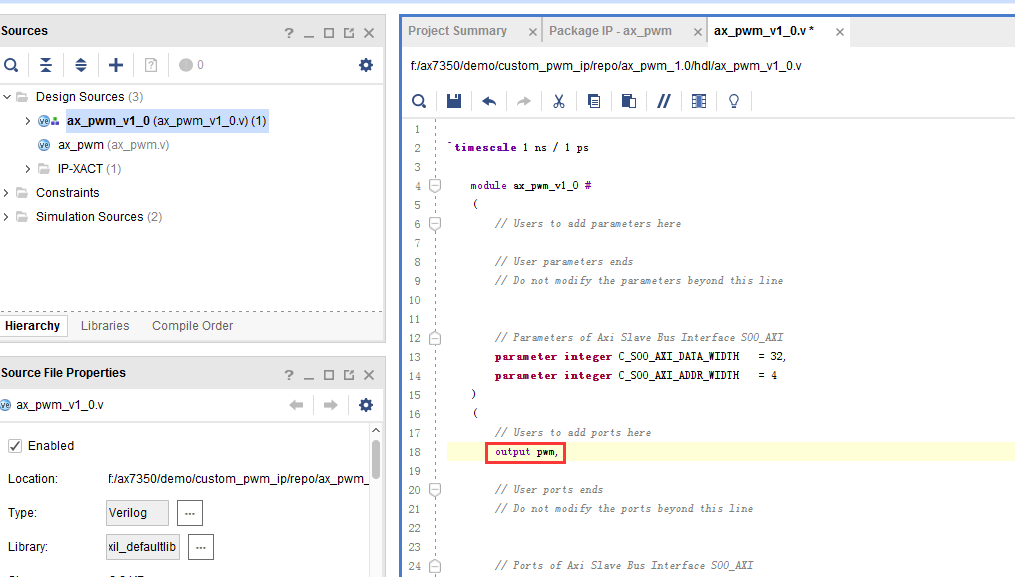Switch to the Compile Order tab
Viewport: 1015px width, 577px height.
[x=192, y=326]
